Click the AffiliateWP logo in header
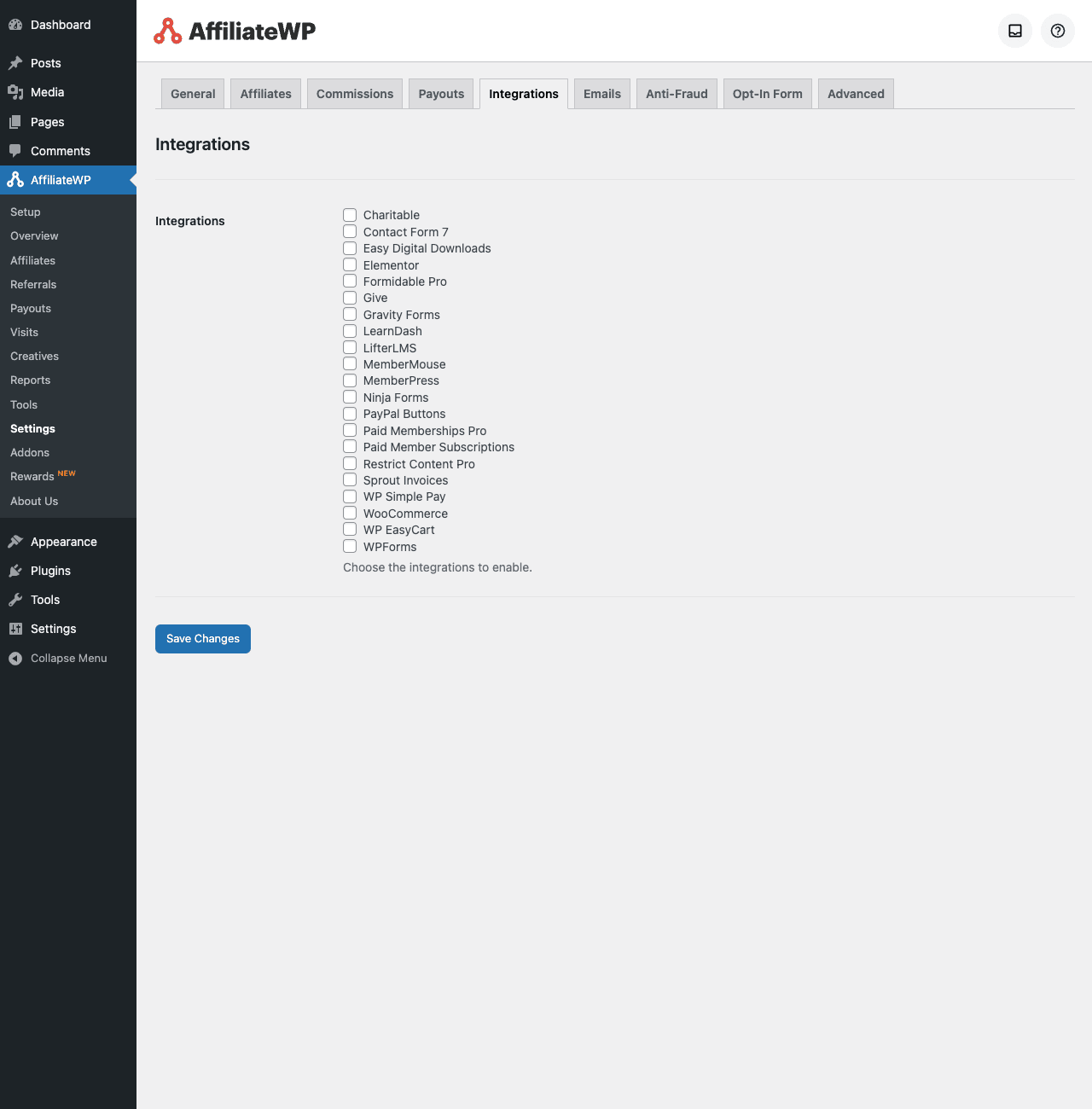Screen dimensions: 1092x1109 pos(235,31)
